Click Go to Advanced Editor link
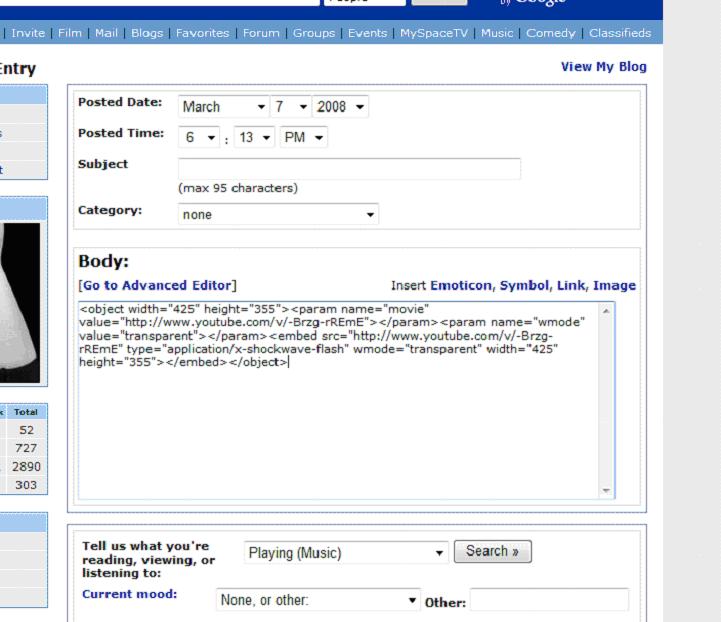The image size is (721, 622). (x=158, y=285)
